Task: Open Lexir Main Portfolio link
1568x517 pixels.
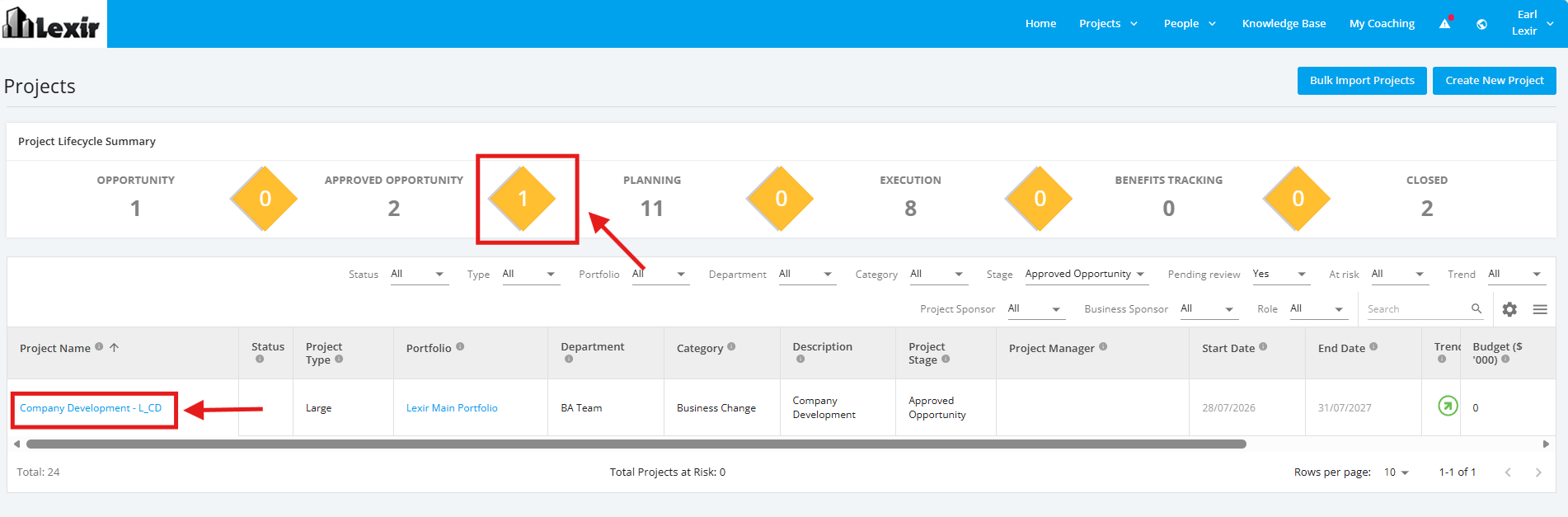Action: 452,408
